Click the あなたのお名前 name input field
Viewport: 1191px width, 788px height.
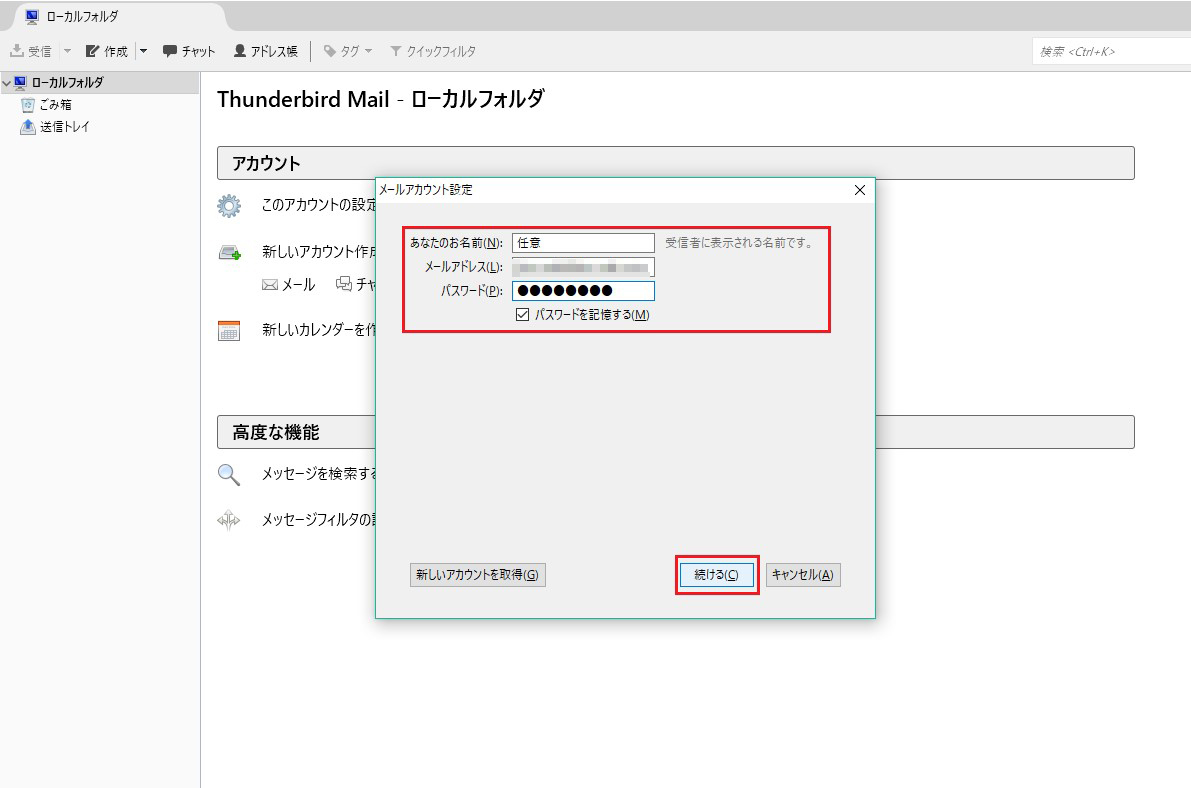pyautogui.click(x=583, y=242)
